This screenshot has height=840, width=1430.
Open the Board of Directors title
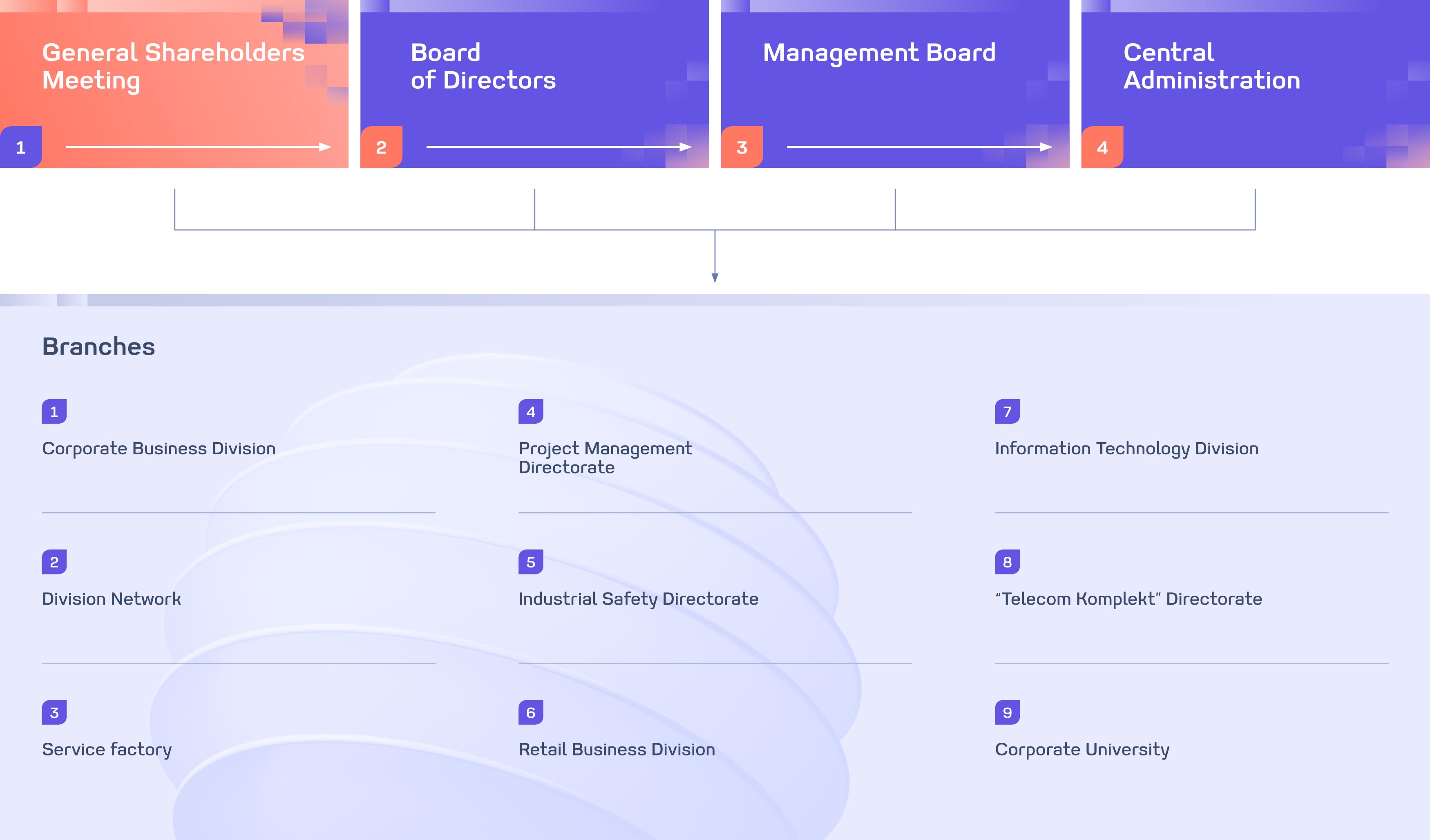click(483, 67)
